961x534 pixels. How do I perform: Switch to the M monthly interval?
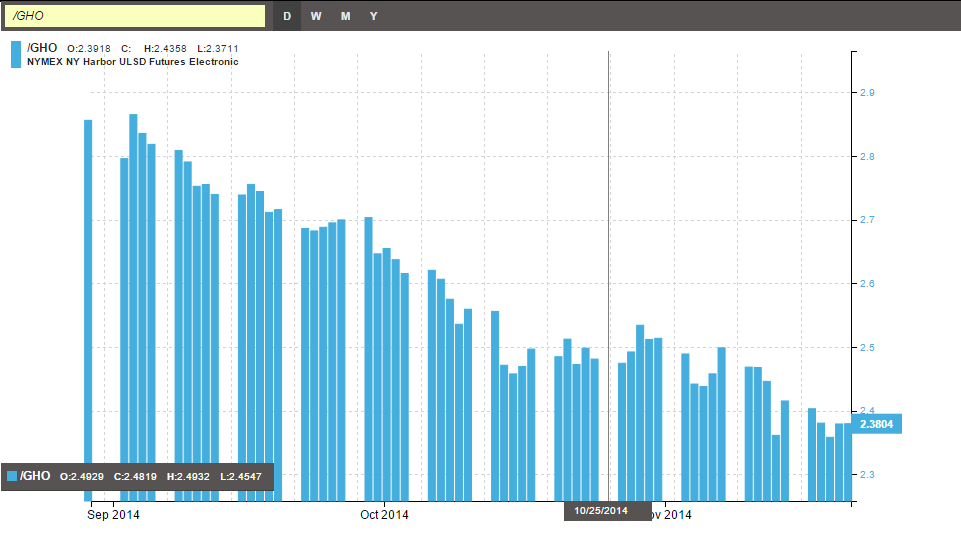click(x=345, y=16)
